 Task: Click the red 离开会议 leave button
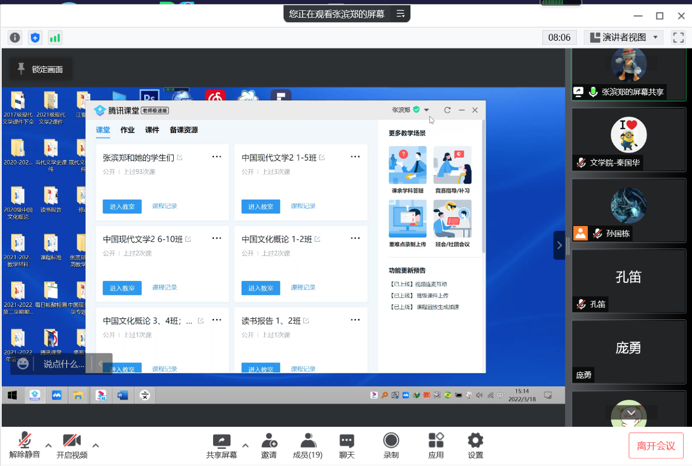[x=655, y=445]
